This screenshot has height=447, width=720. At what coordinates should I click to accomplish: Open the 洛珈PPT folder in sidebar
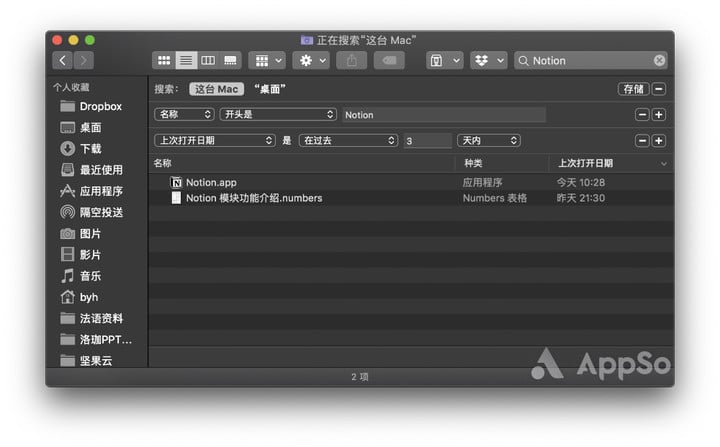(97, 339)
